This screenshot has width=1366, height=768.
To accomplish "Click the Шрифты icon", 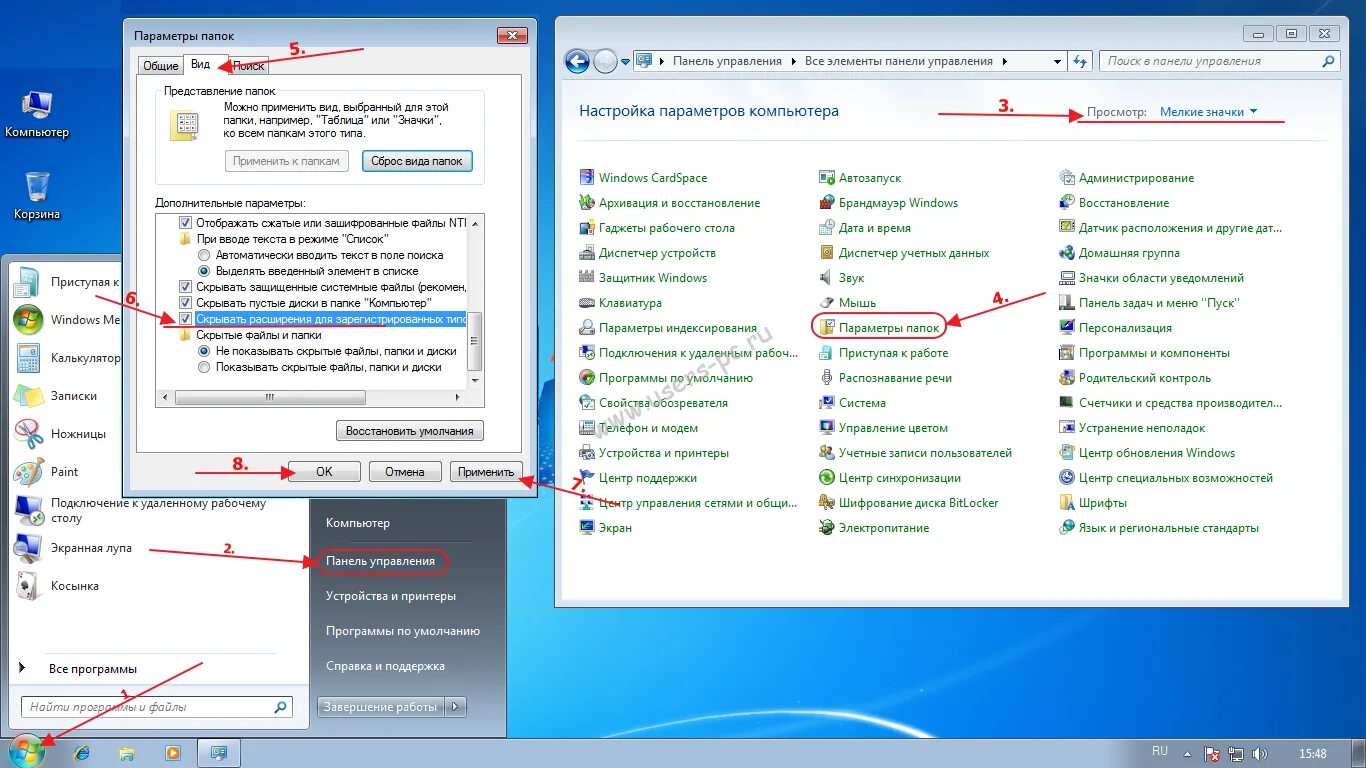I will click(1067, 503).
